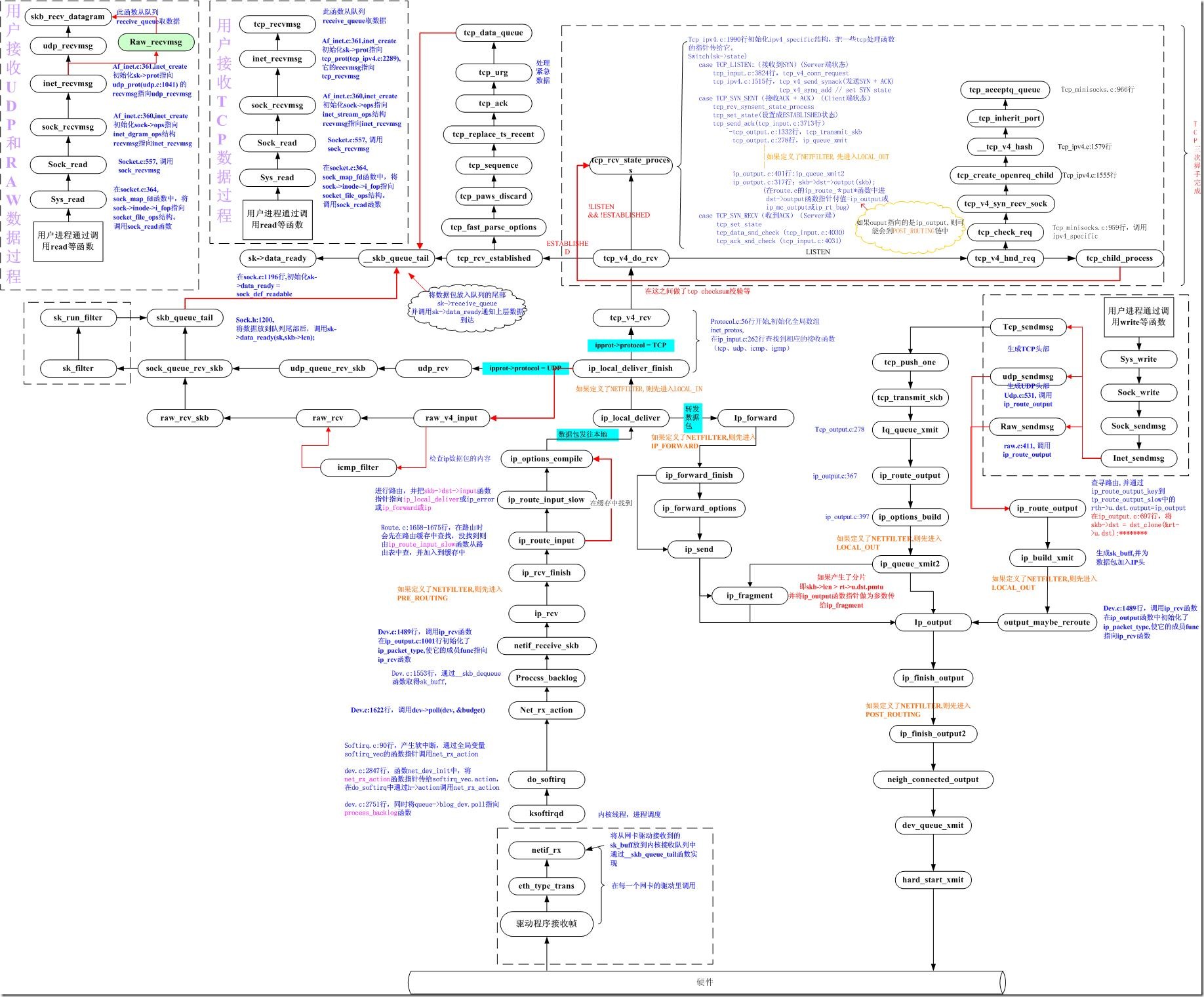Click the netif_receive_skb node
Screen dimensions: 1204x997
point(546,646)
